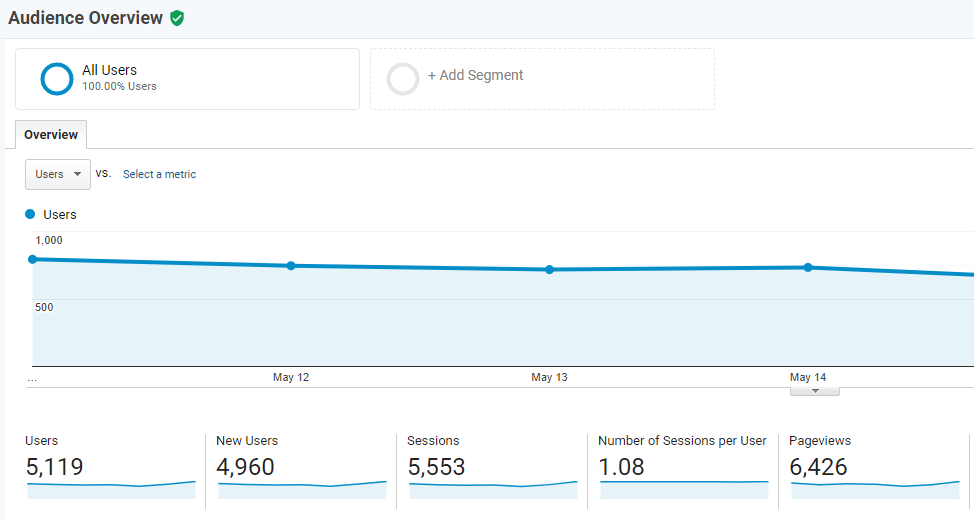Click the empty Add Segment circle
This screenshot has width=974, height=520.
coord(403,79)
